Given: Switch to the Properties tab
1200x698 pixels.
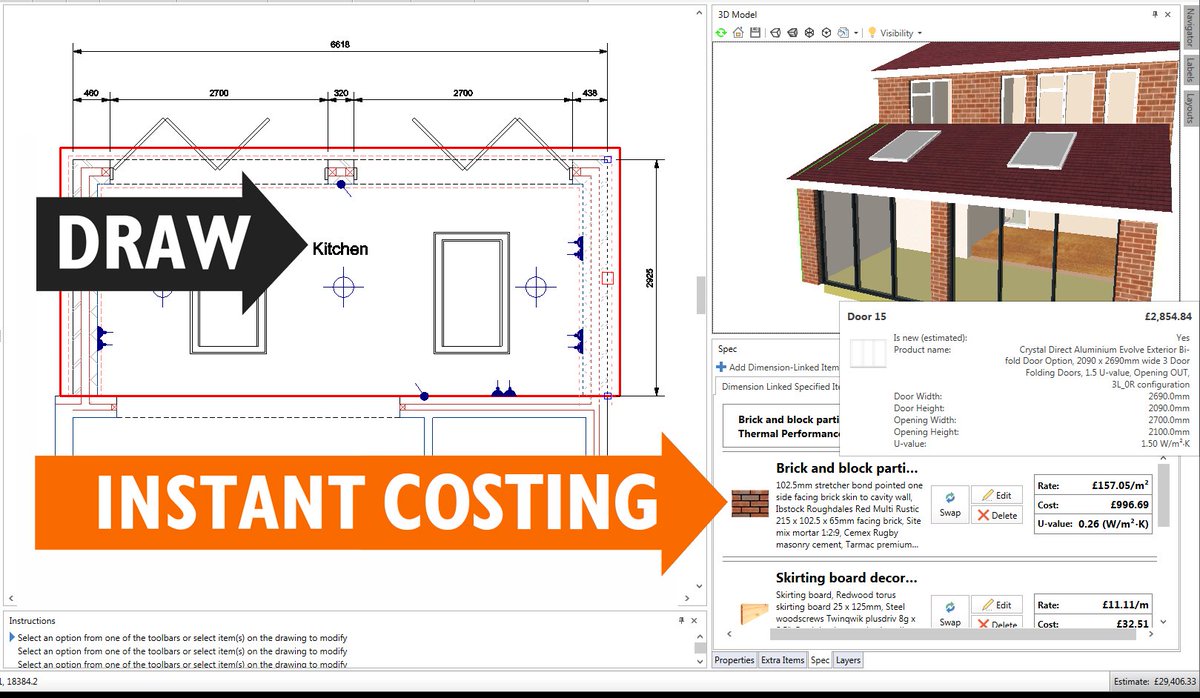Looking at the screenshot, I should coord(735,660).
